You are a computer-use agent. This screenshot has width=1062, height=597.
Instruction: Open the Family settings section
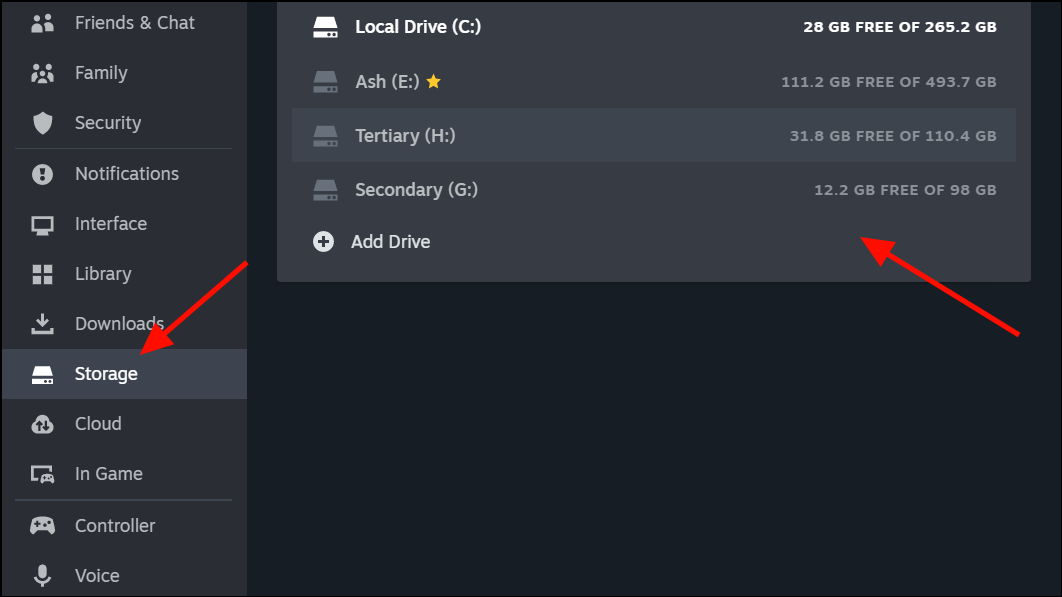pyautogui.click(x=100, y=72)
